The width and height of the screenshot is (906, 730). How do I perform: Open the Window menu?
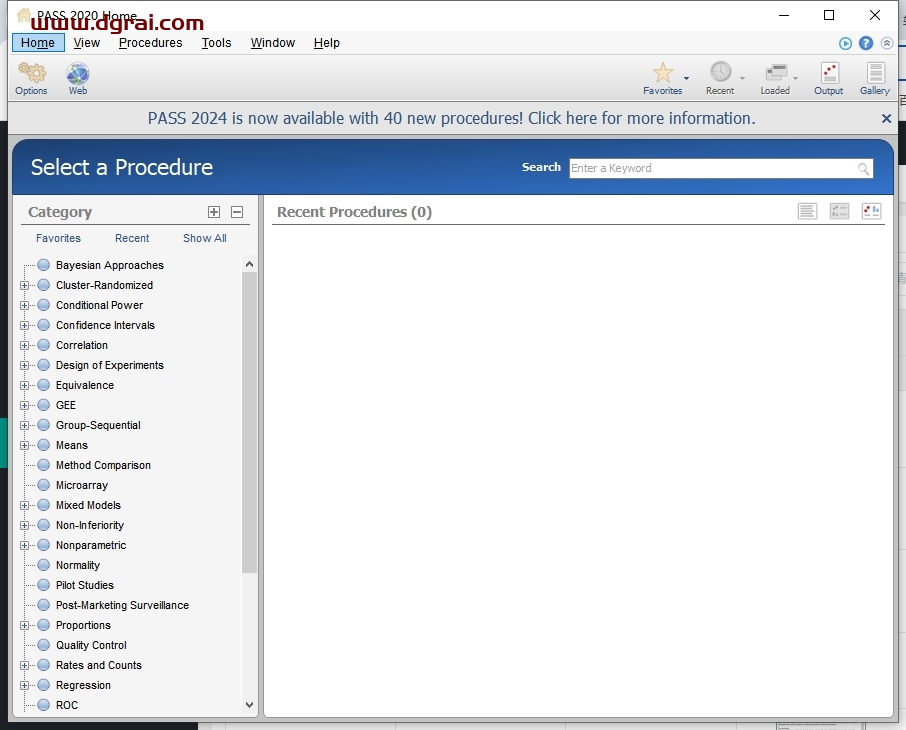click(x=273, y=43)
